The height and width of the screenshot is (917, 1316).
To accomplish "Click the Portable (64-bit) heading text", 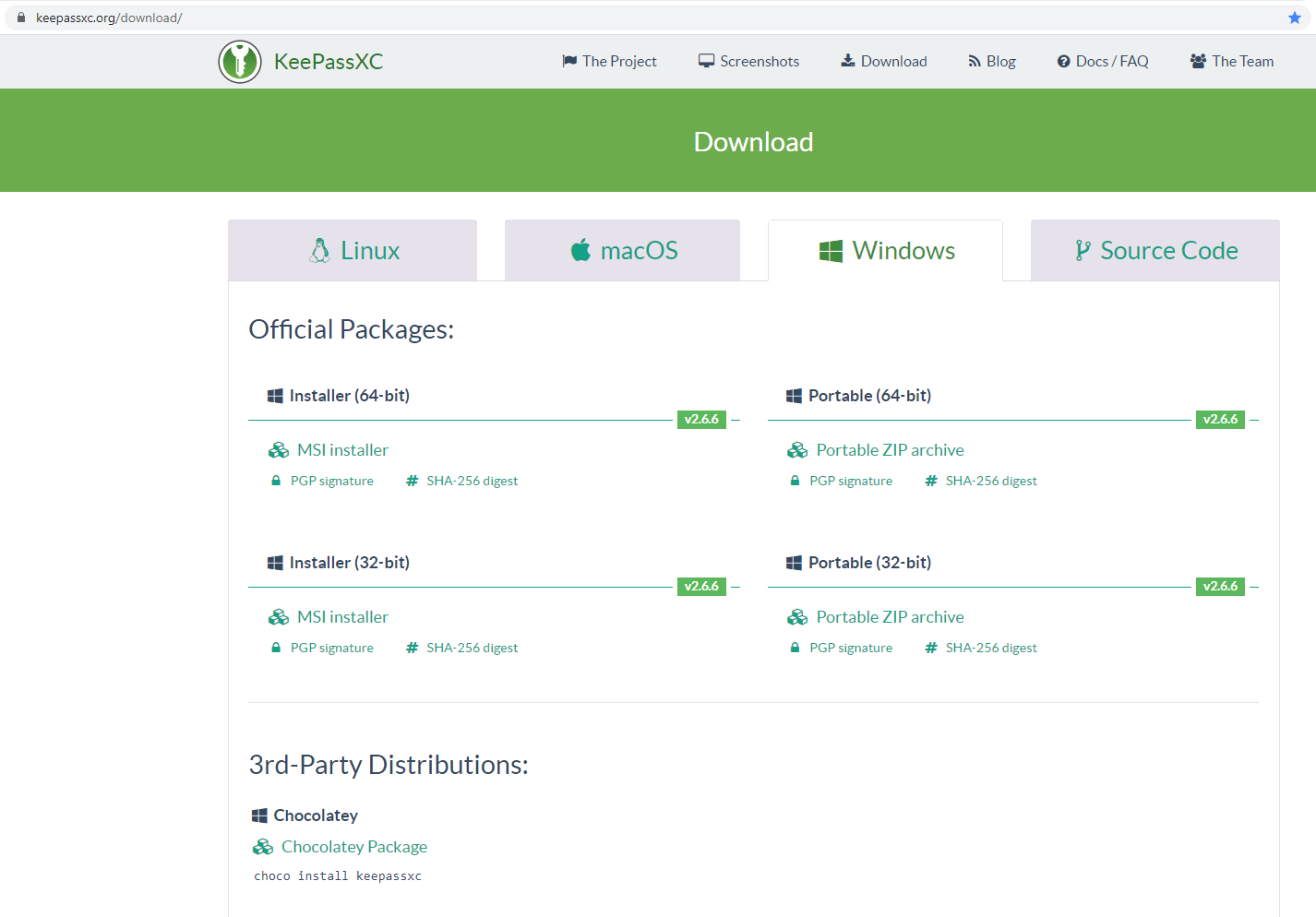I will (x=870, y=396).
